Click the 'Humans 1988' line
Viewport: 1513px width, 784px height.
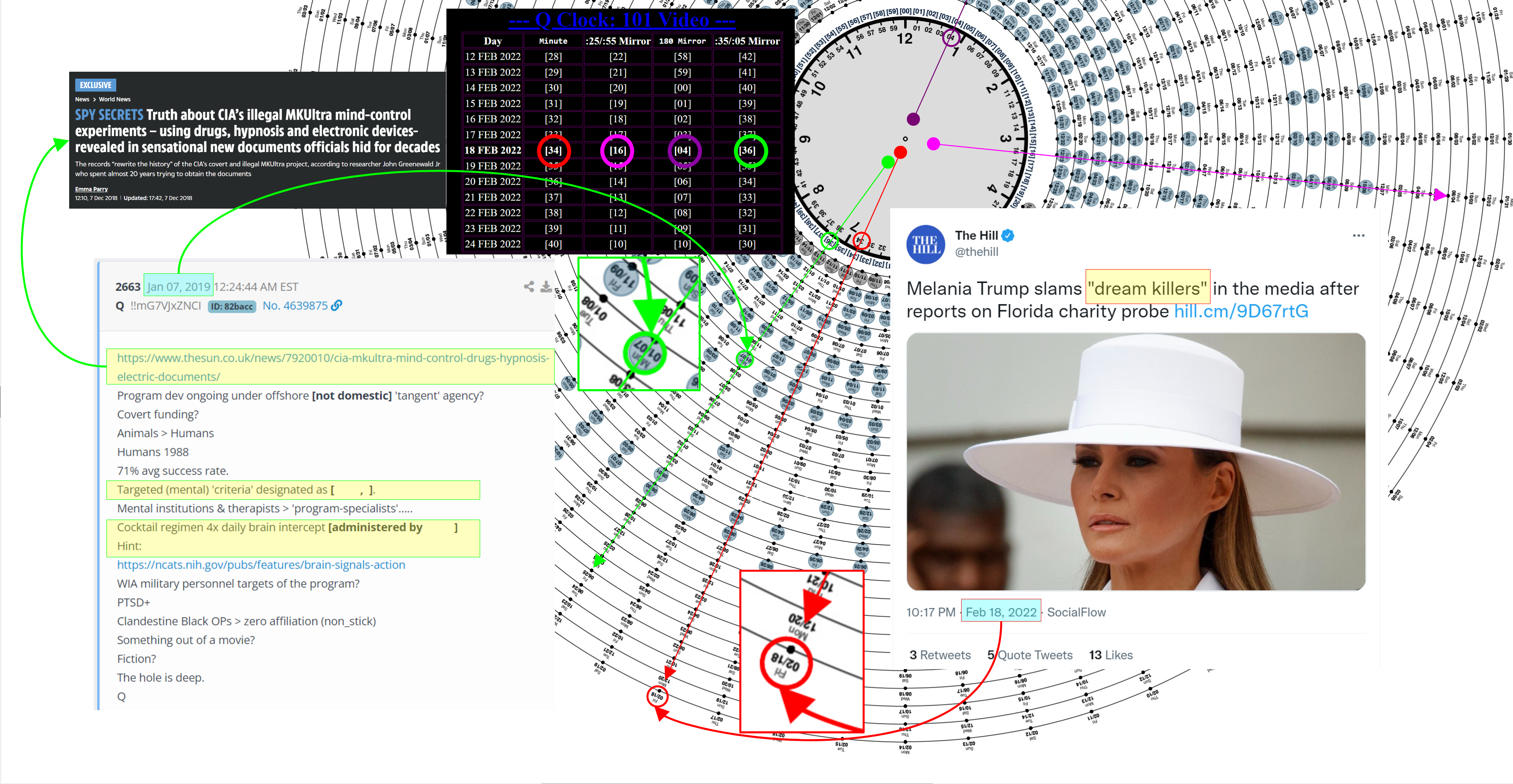pos(153,452)
